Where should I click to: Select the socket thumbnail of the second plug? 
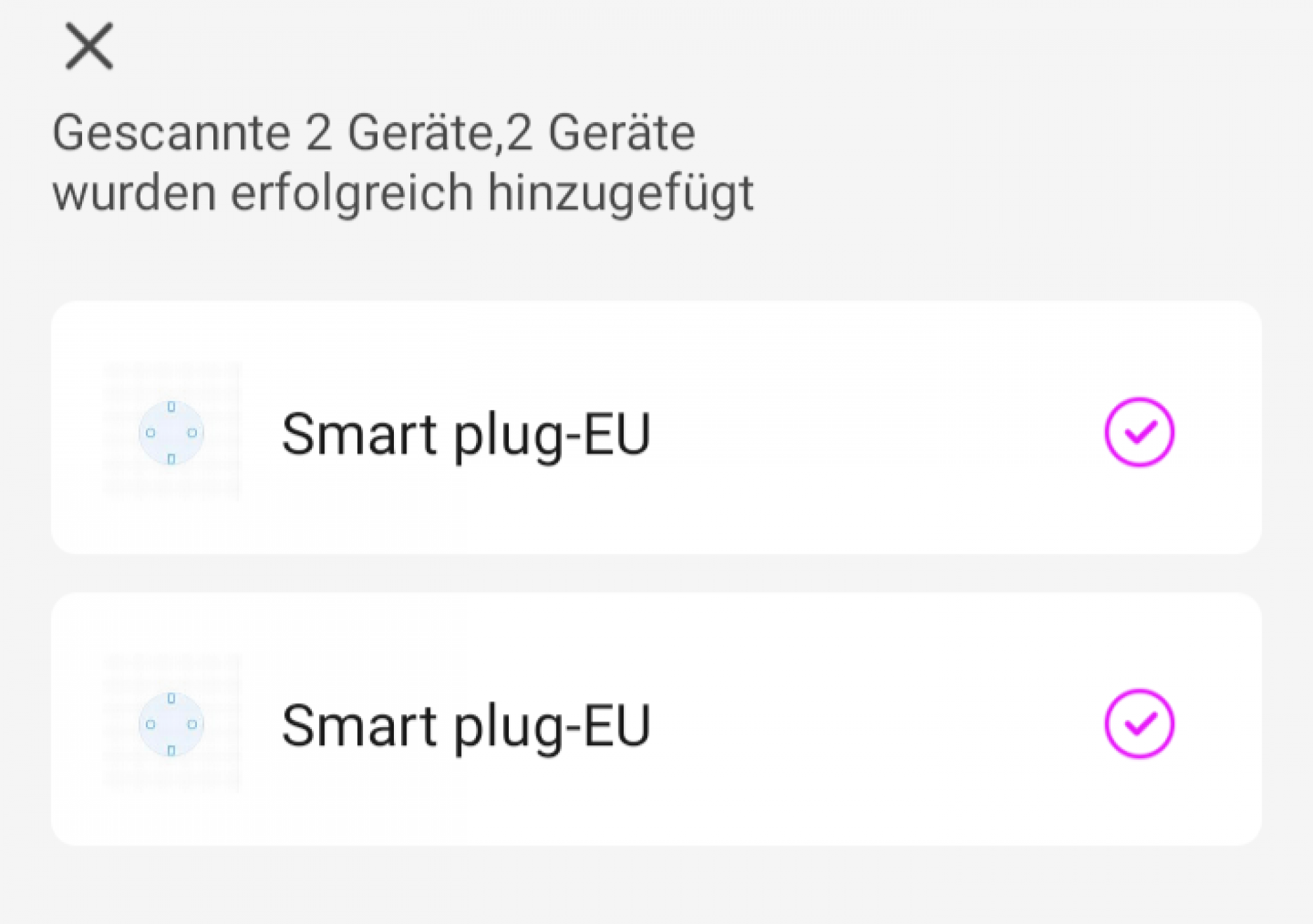tap(171, 724)
